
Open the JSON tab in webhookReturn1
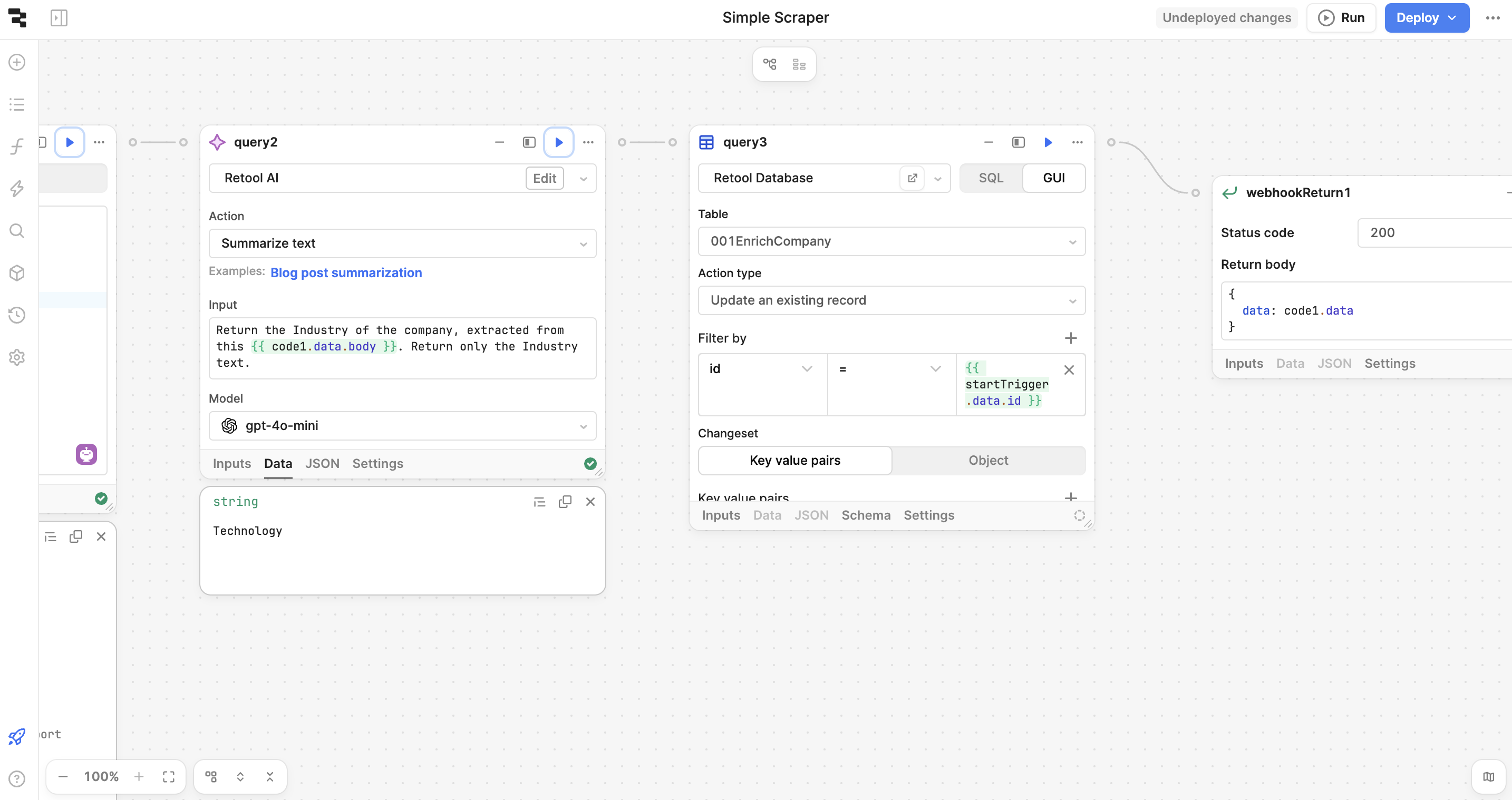click(1334, 363)
